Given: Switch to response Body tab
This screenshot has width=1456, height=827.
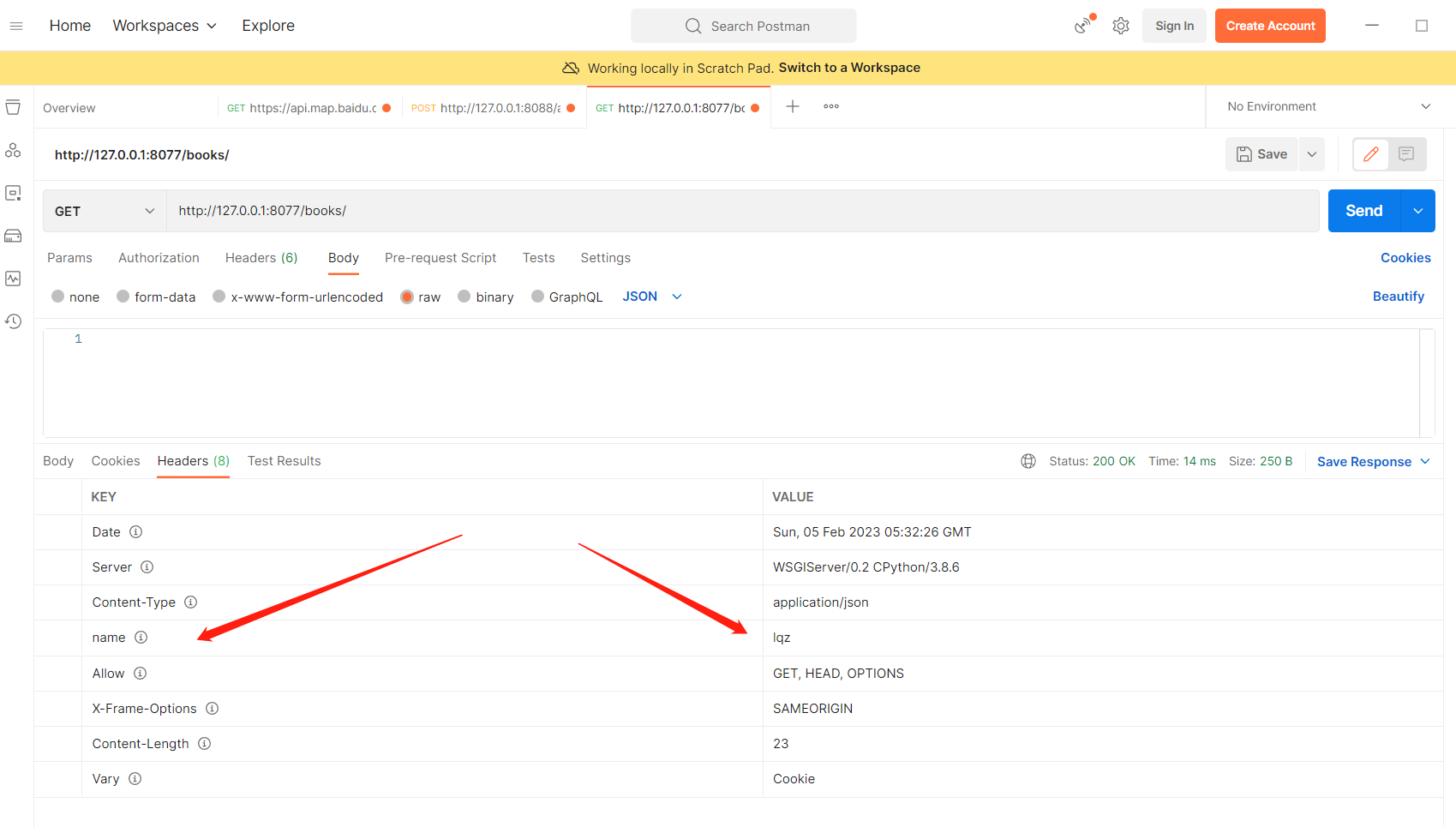Looking at the screenshot, I should tap(58, 461).
